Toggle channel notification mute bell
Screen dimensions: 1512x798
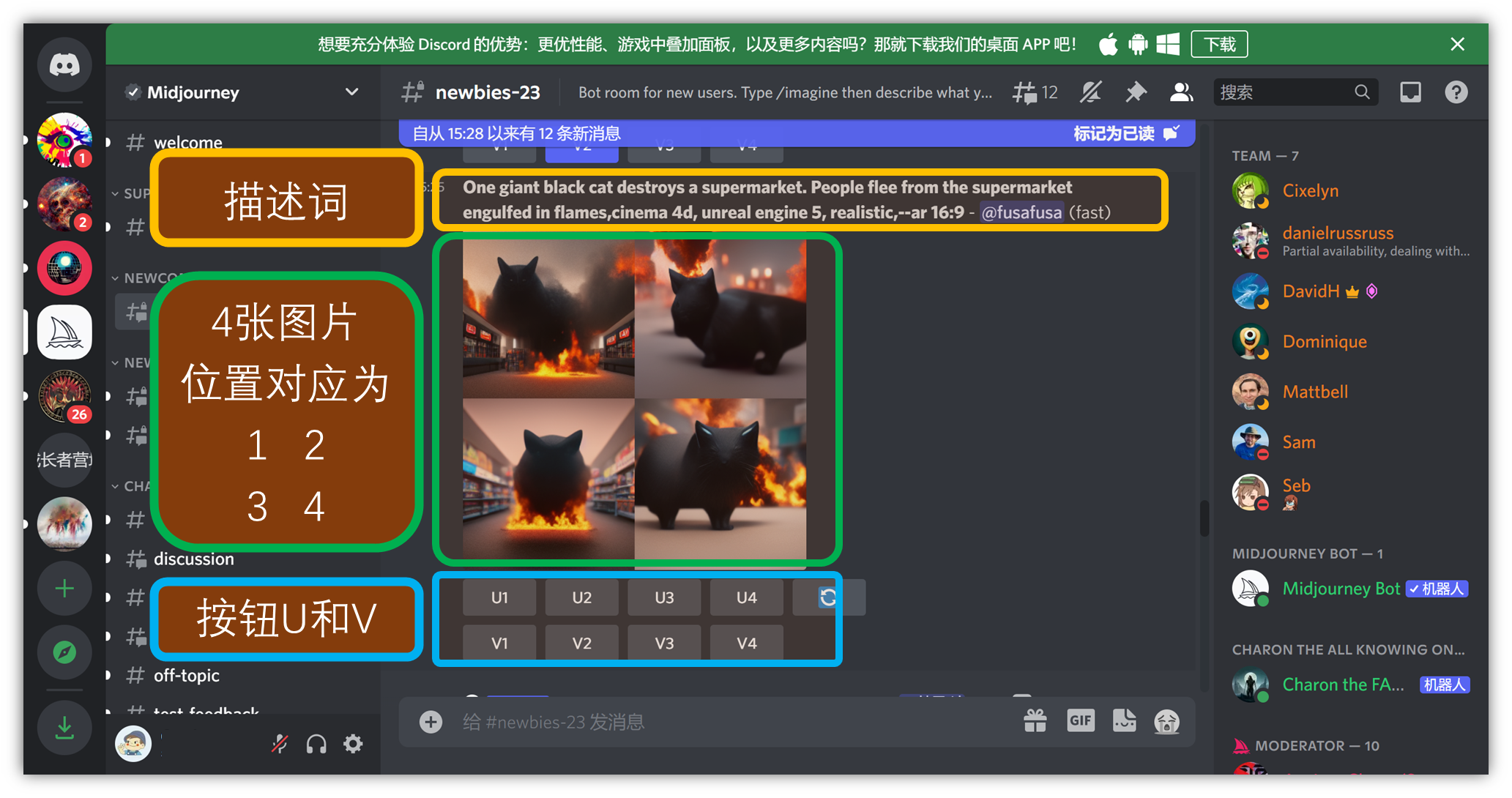[x=1090, y=92]
